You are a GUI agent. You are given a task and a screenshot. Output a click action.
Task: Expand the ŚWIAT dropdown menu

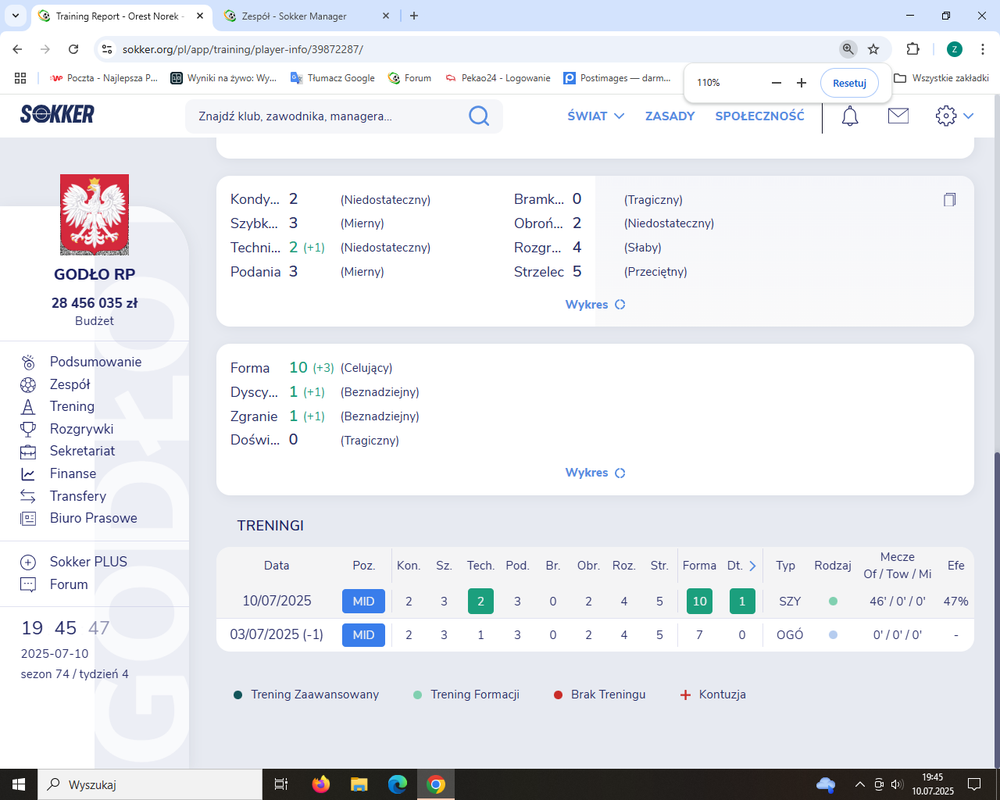tap(596, 116)
